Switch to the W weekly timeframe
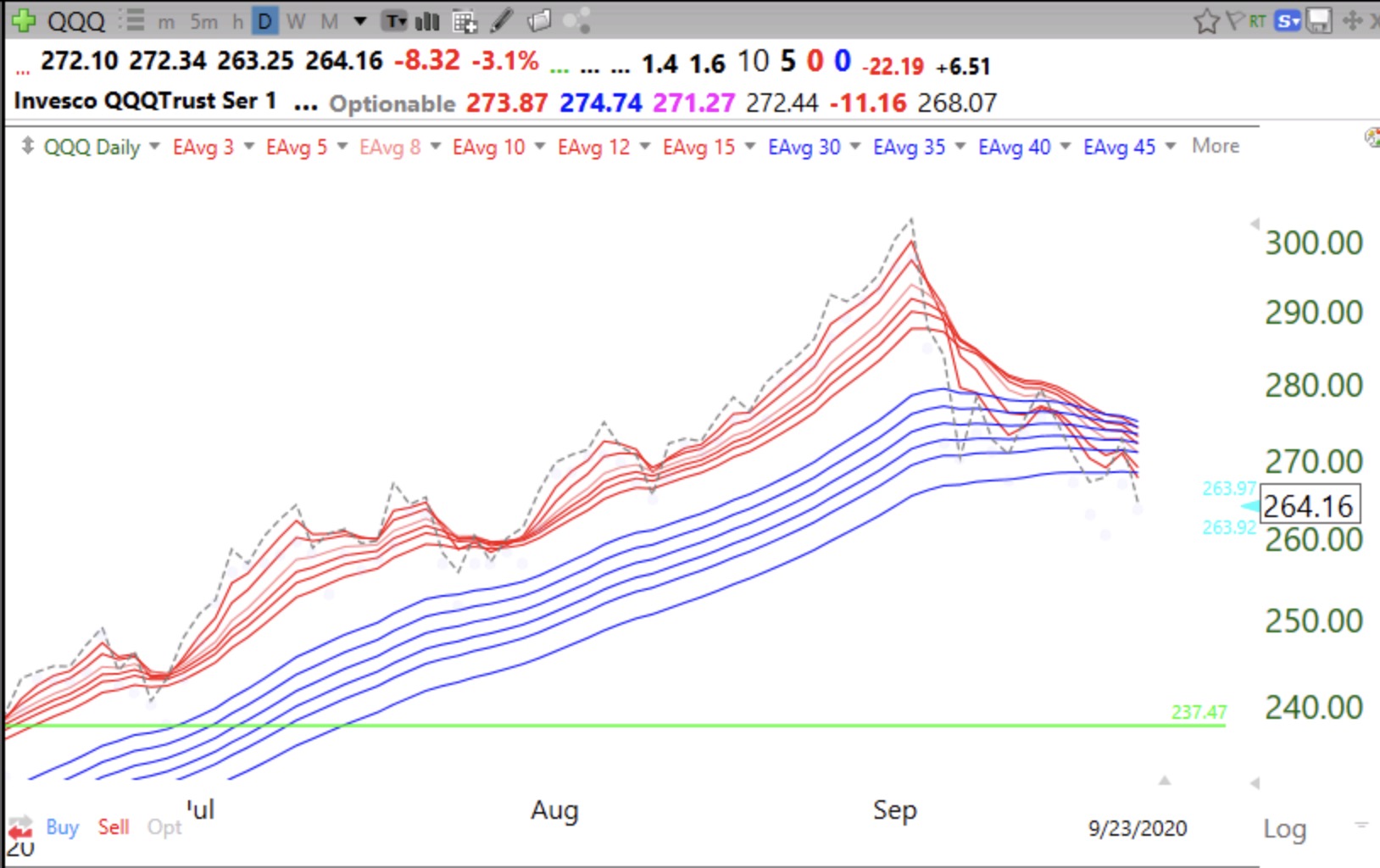The height and width of the screenshot is (868, 1380). pos(296,21)
